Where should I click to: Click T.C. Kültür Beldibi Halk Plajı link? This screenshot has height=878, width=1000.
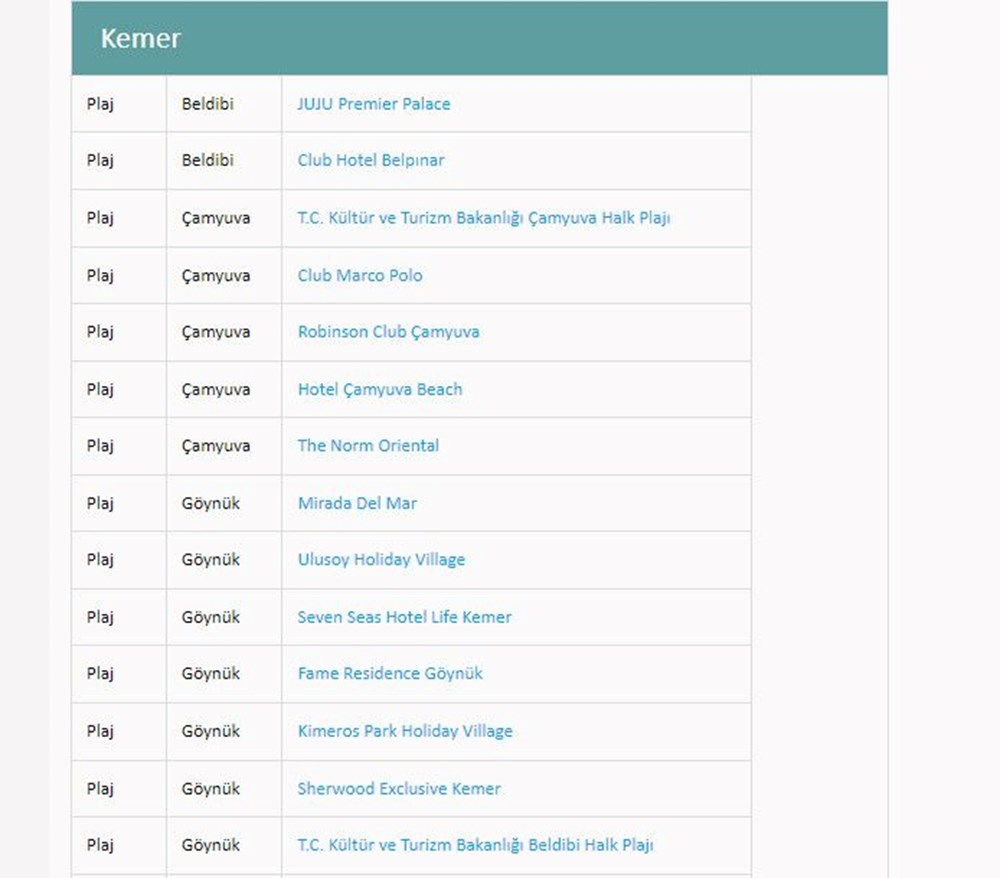pyautogui.click(x=475, y=846)
